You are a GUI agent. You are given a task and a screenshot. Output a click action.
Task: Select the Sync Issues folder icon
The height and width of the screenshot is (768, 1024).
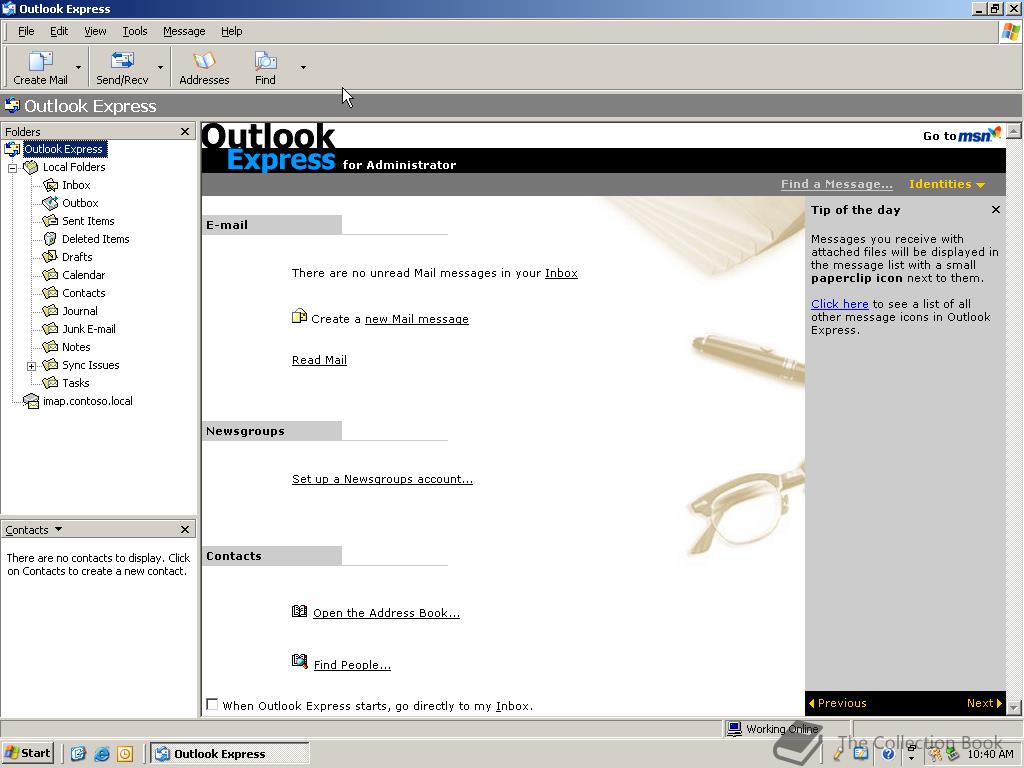50,365
